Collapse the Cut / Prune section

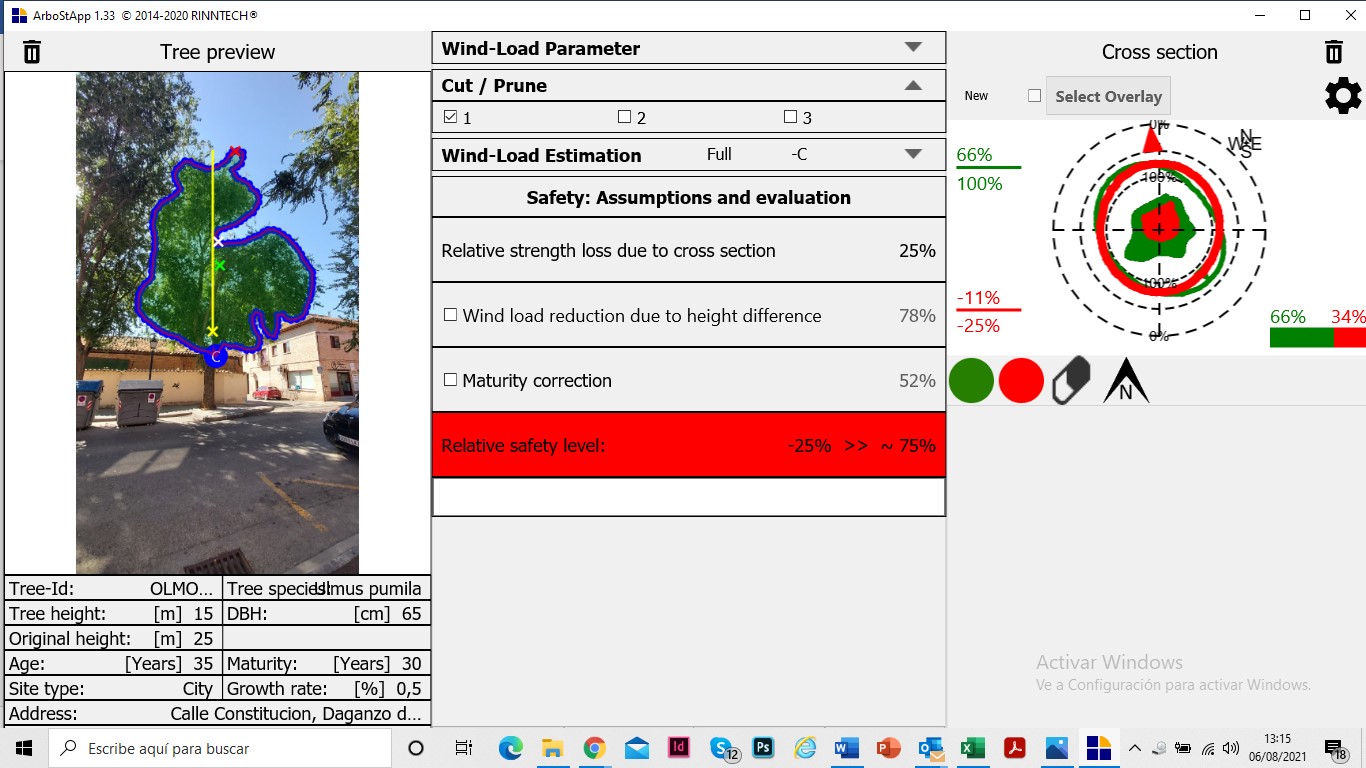(x=912, y=85)
